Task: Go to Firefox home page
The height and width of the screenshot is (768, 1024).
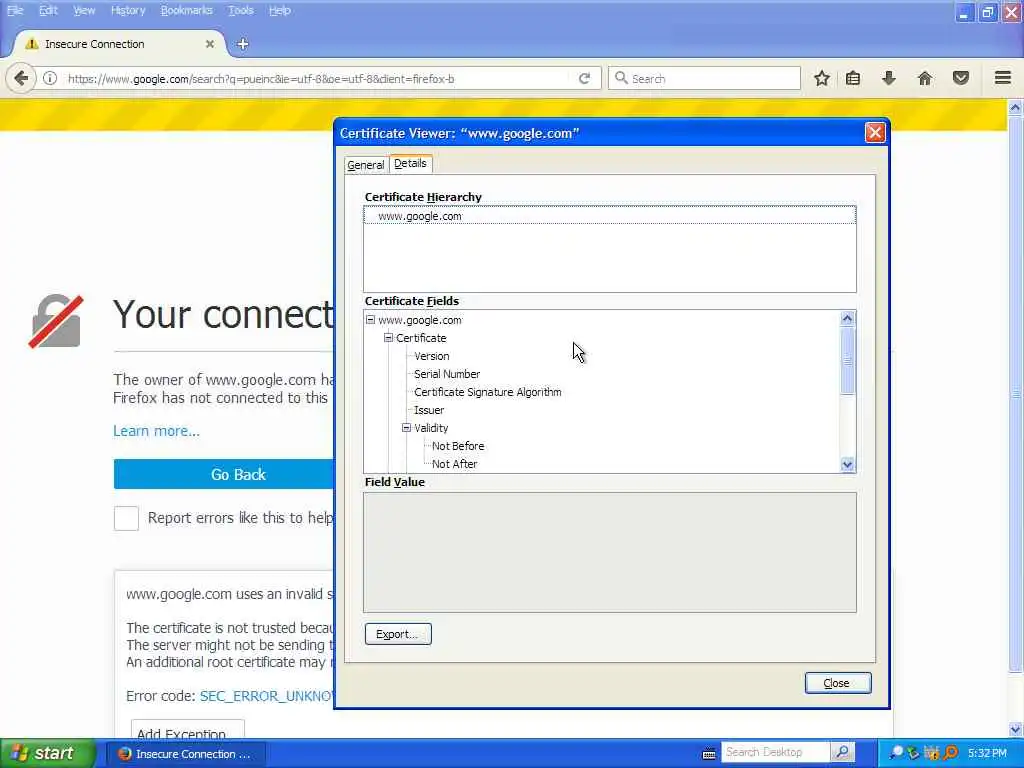Action: [925, 78]
